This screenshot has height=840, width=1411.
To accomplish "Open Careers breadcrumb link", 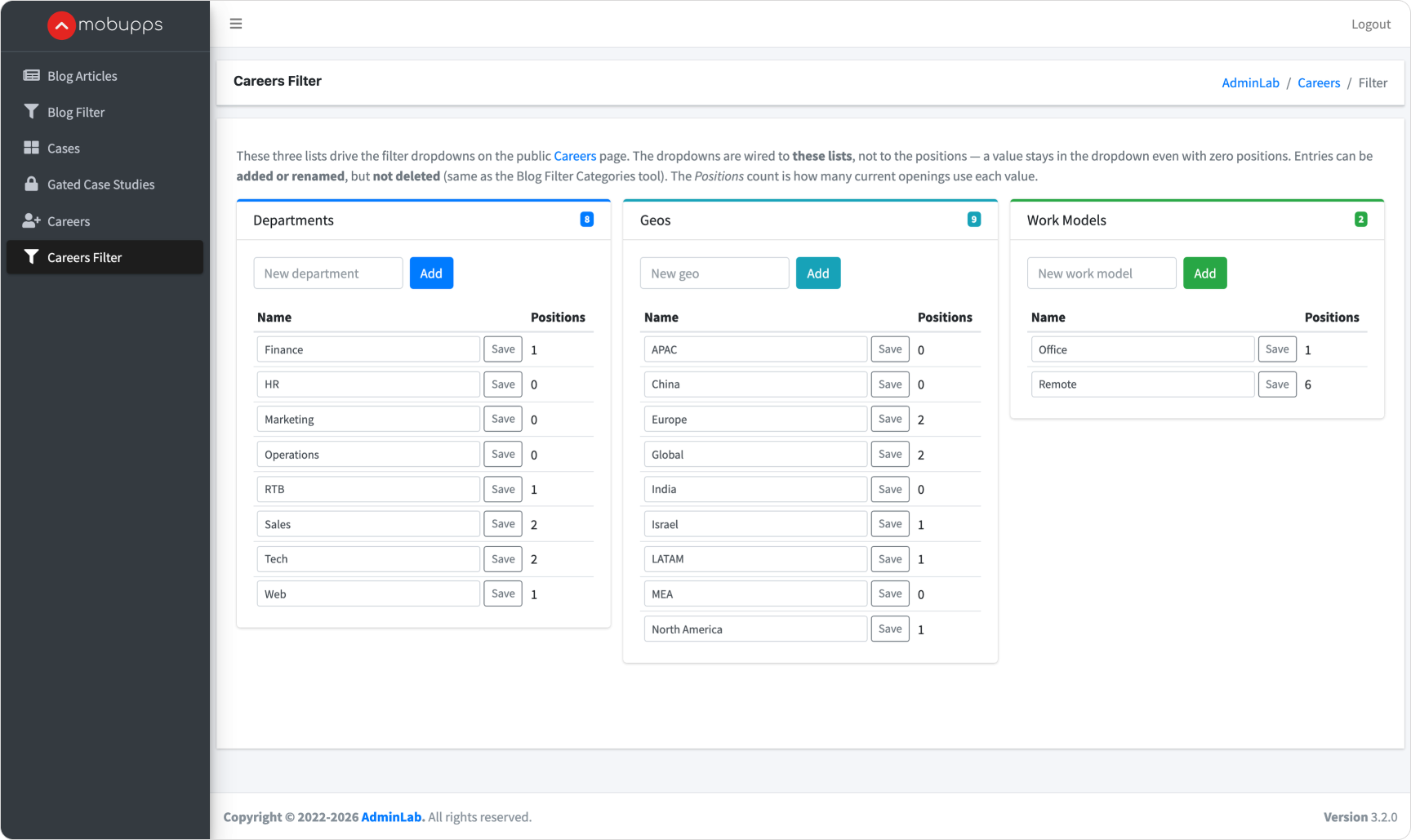I will [1319, 82].
